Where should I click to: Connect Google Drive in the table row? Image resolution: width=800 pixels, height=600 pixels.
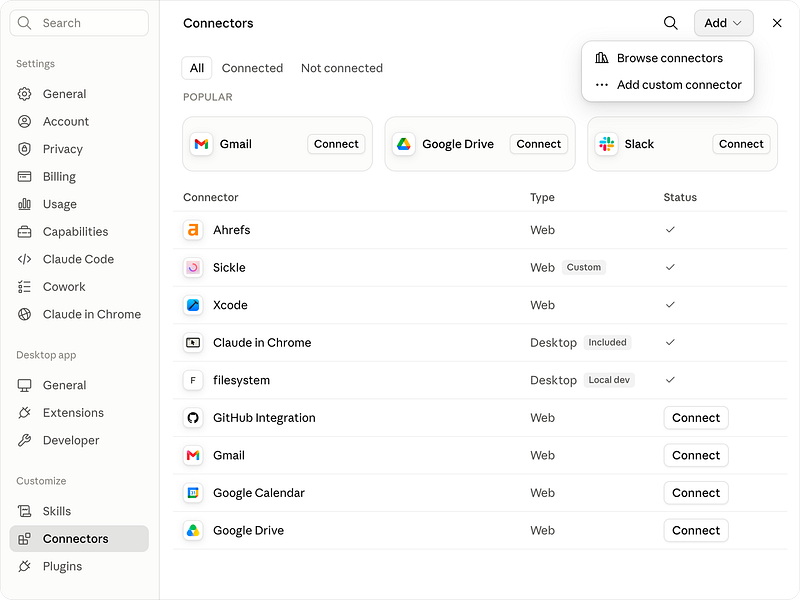click(696, 531)
